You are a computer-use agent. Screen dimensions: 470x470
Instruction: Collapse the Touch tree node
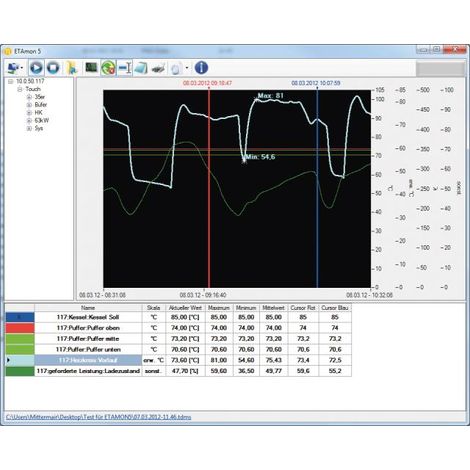(20, 89)
